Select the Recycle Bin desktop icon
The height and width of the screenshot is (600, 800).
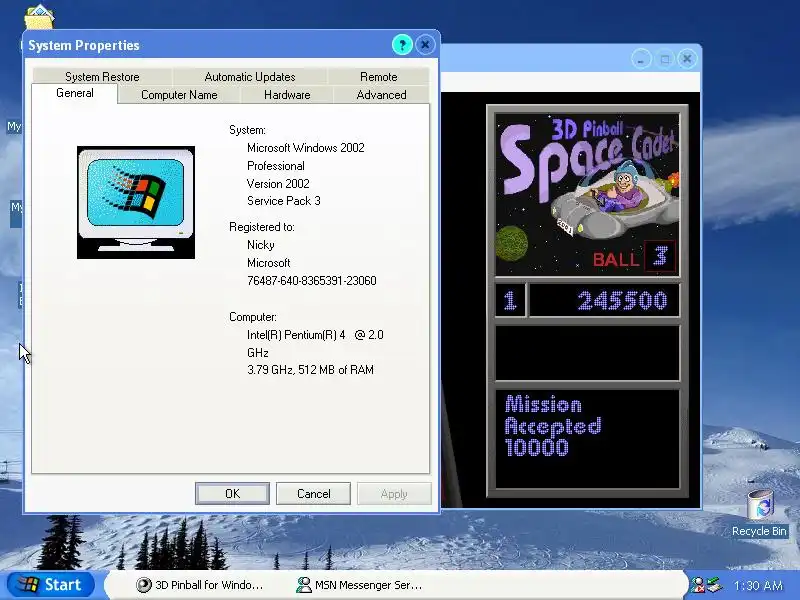point(760,512)
